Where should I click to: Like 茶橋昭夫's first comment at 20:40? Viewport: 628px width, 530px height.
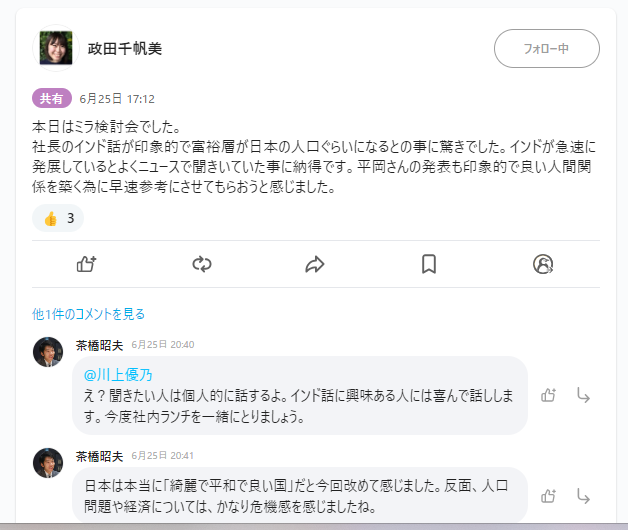pyautogui.click(x=548, y=395)
